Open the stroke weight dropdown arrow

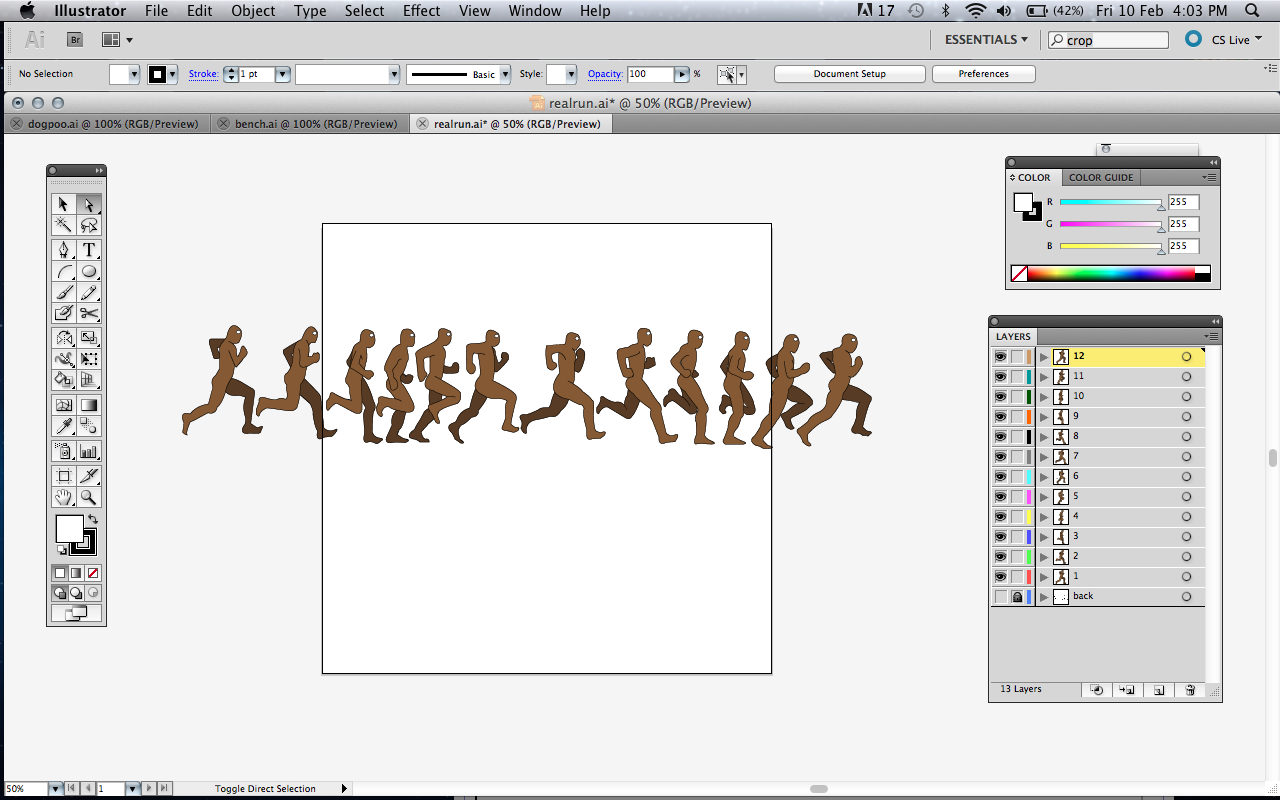(x=282, y=74)
